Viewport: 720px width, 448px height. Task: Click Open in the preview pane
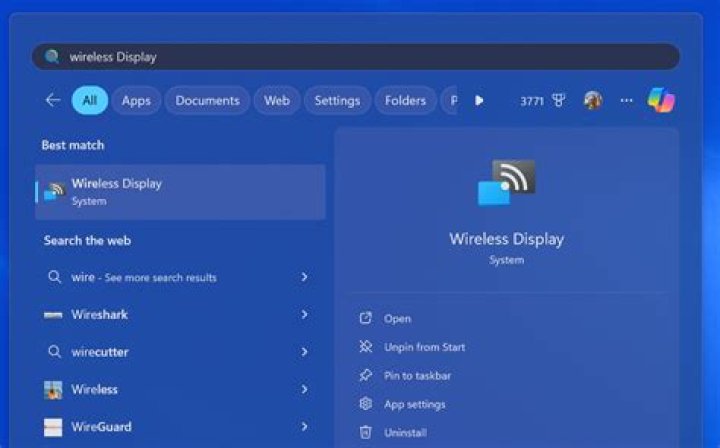397,319
